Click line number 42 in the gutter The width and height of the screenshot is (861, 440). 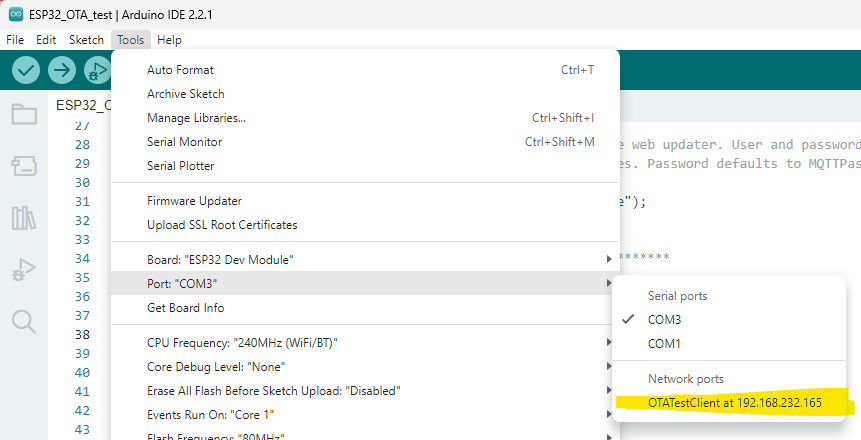[x=82, y=410]
